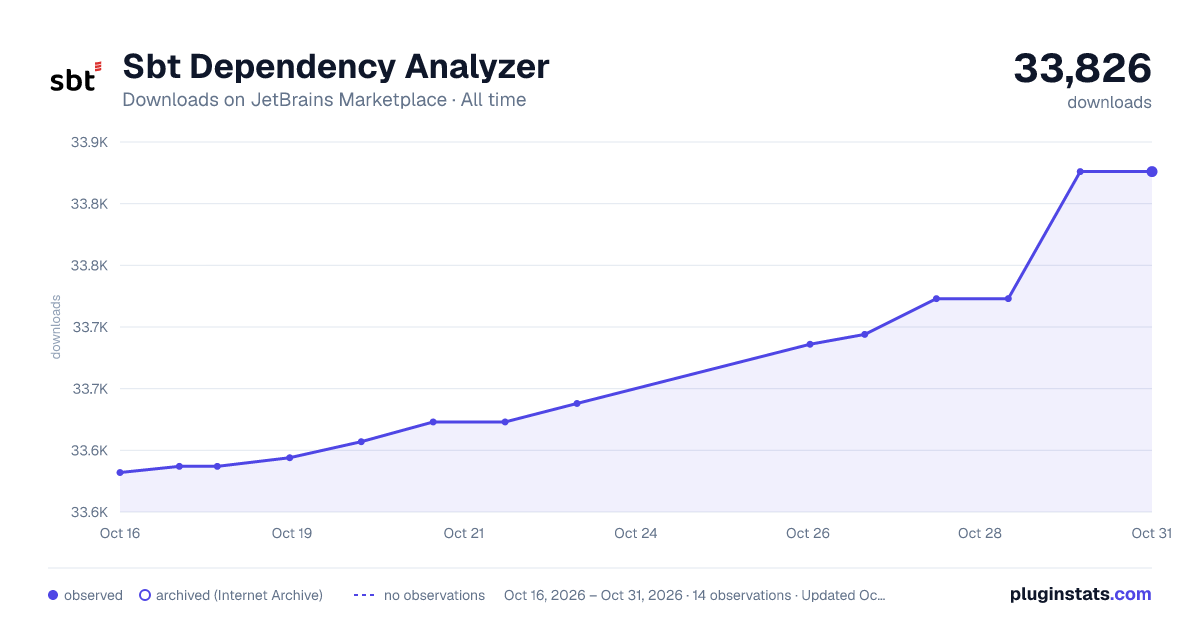The height and width of the screenshot is (630, 1200).
Task: Click the hollow archived legend circle
Action: 145,595
